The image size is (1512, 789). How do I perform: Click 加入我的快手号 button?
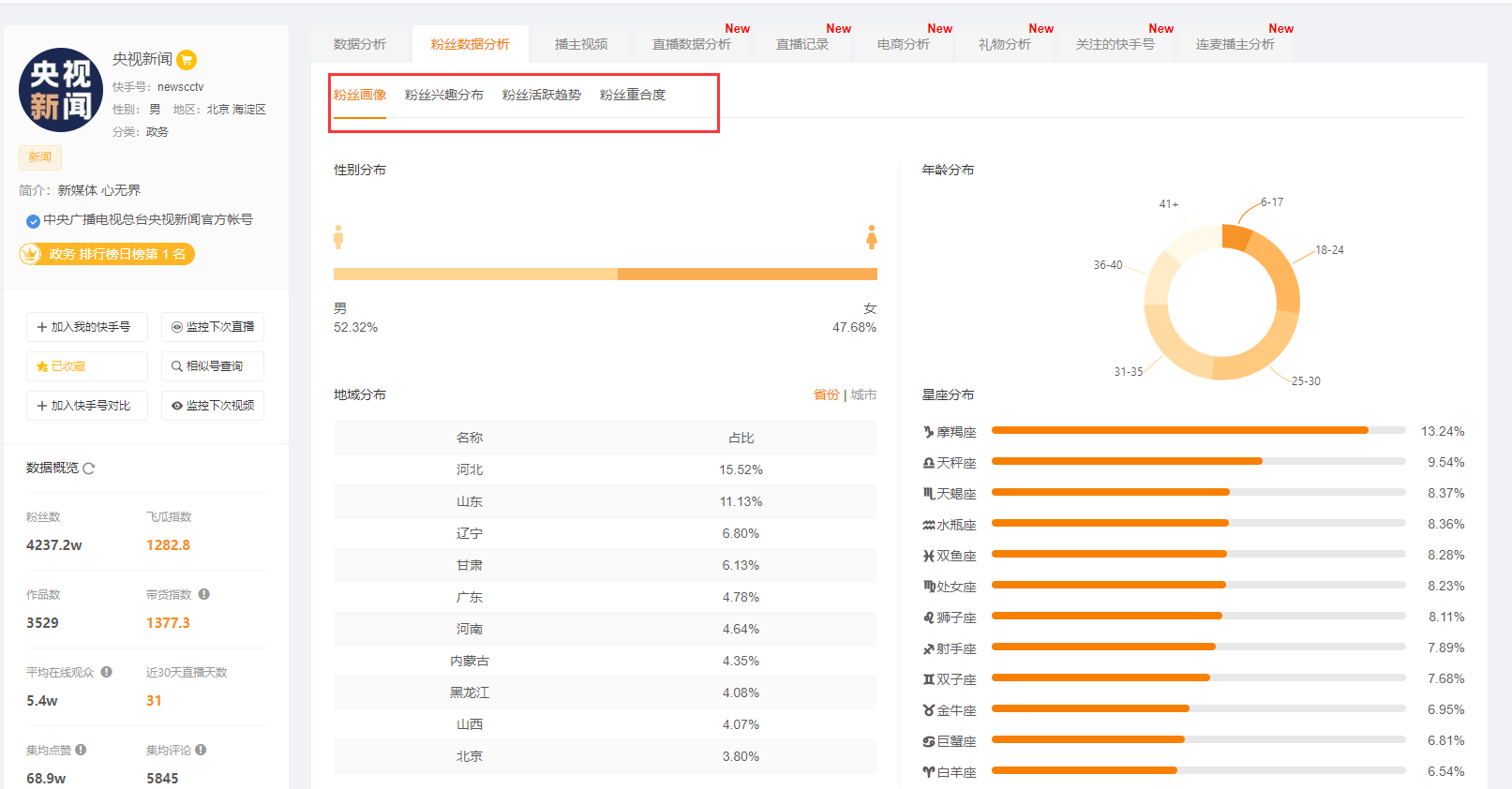pos(86,327)
